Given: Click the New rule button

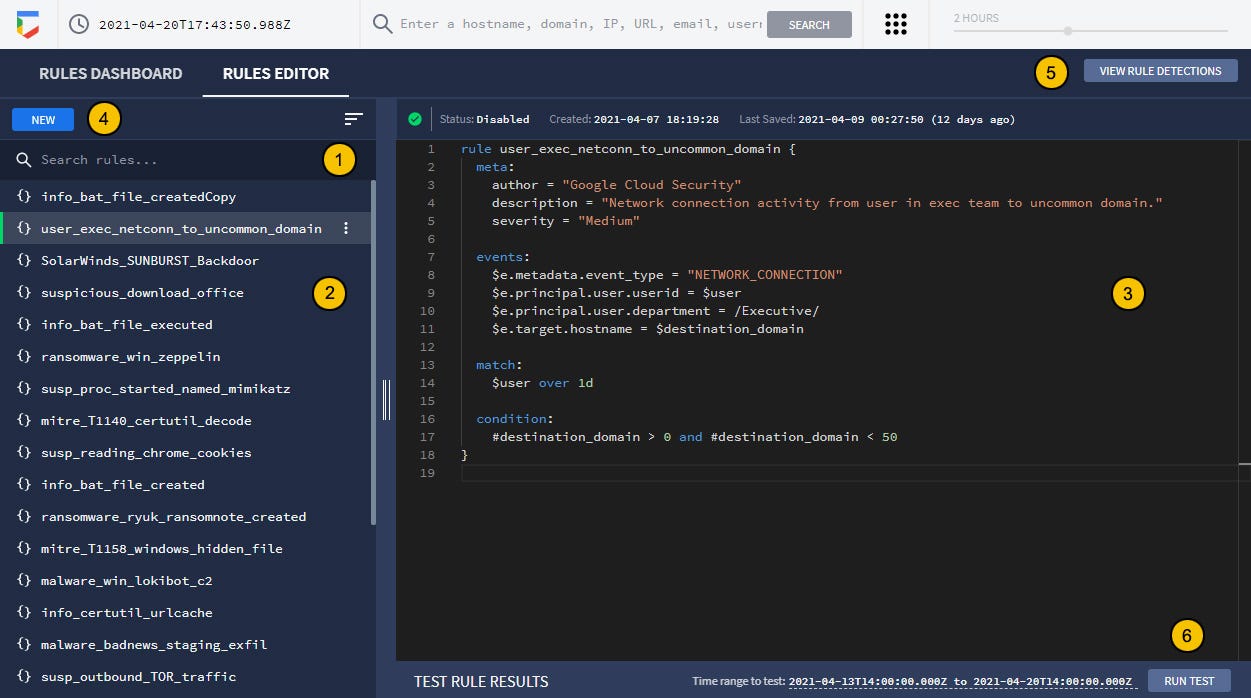Looking at the screenshot, I should 43,119.
